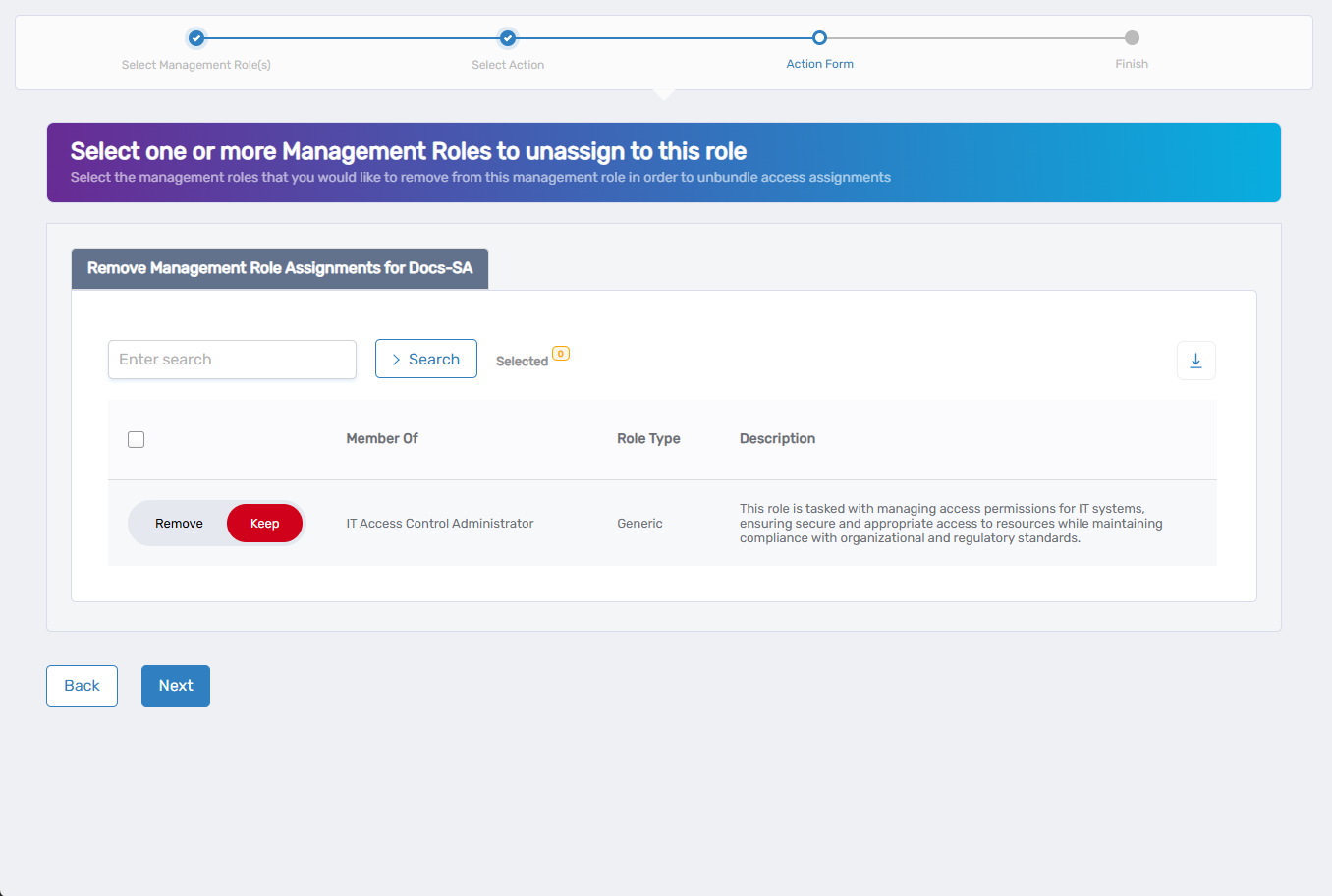1332x896 pixels.
Task: Click the Action Form step circle indicator
Action: pyautogui.click(x=819, y=37)
